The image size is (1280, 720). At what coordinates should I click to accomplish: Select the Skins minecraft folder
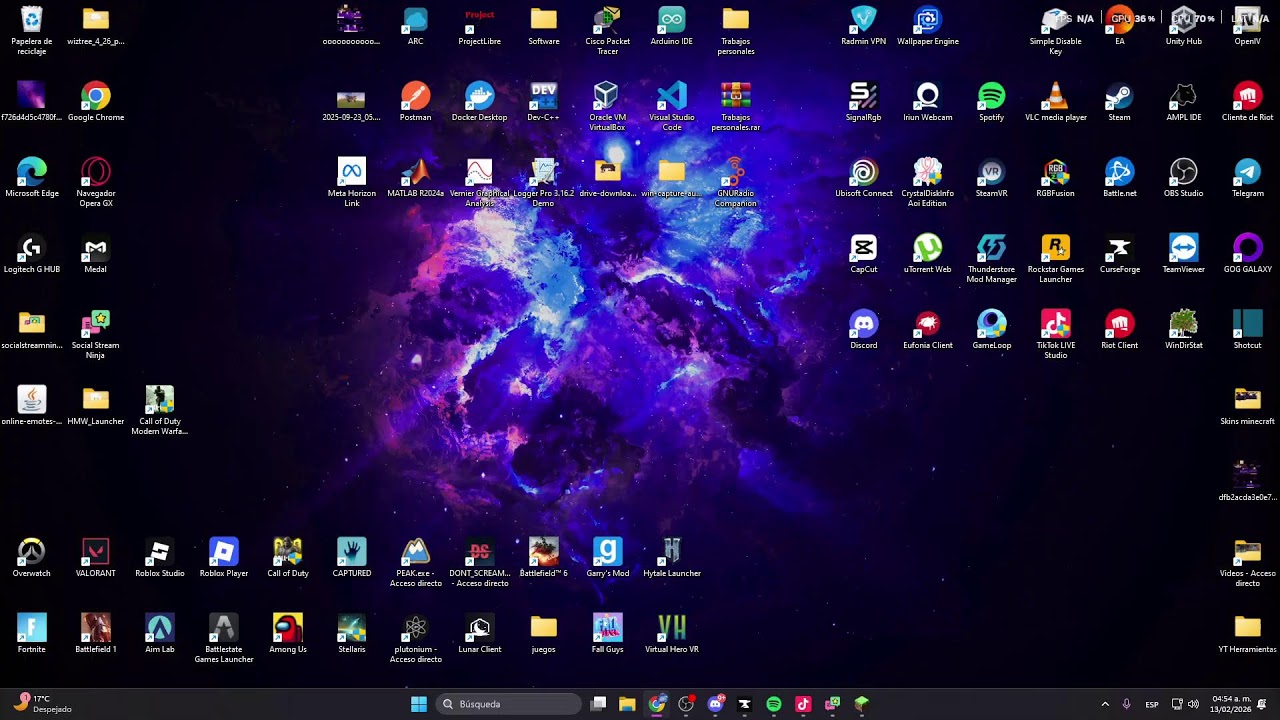click(1247, 401)
